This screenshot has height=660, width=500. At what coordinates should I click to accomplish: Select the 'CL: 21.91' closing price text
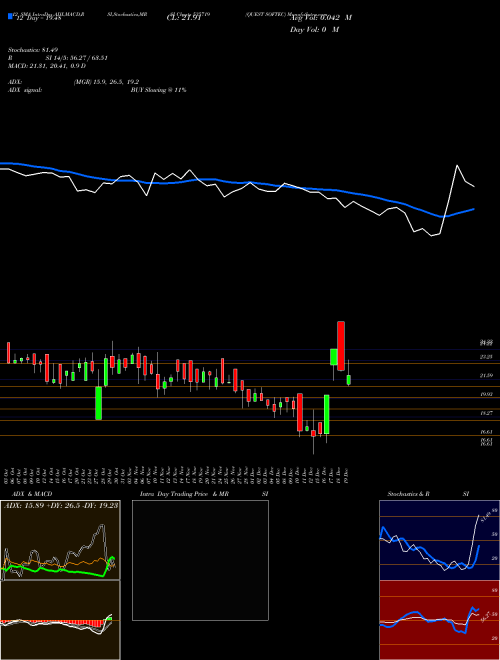point(184,18)
